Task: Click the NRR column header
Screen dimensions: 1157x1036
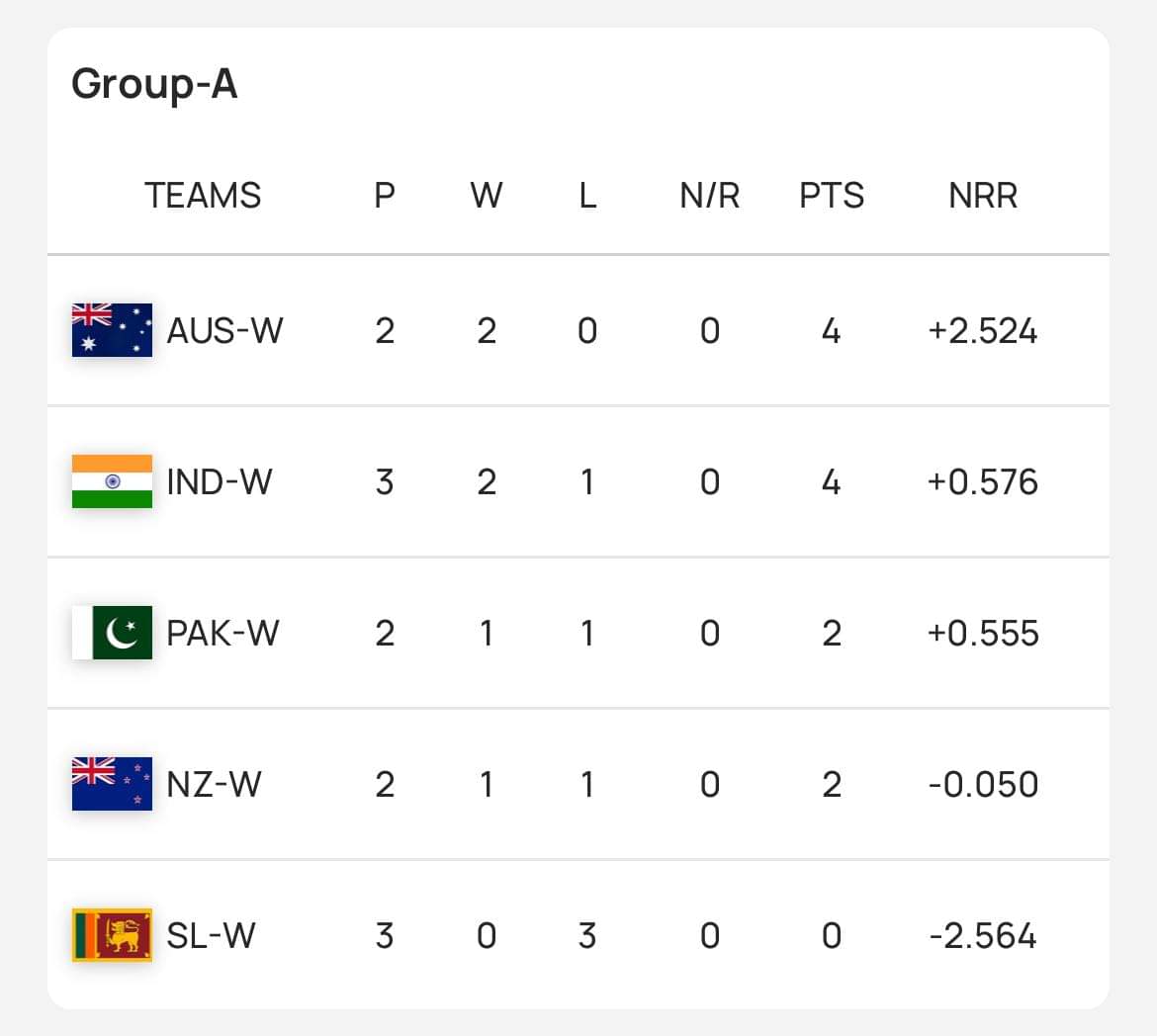Action: (x=982, y=196)
